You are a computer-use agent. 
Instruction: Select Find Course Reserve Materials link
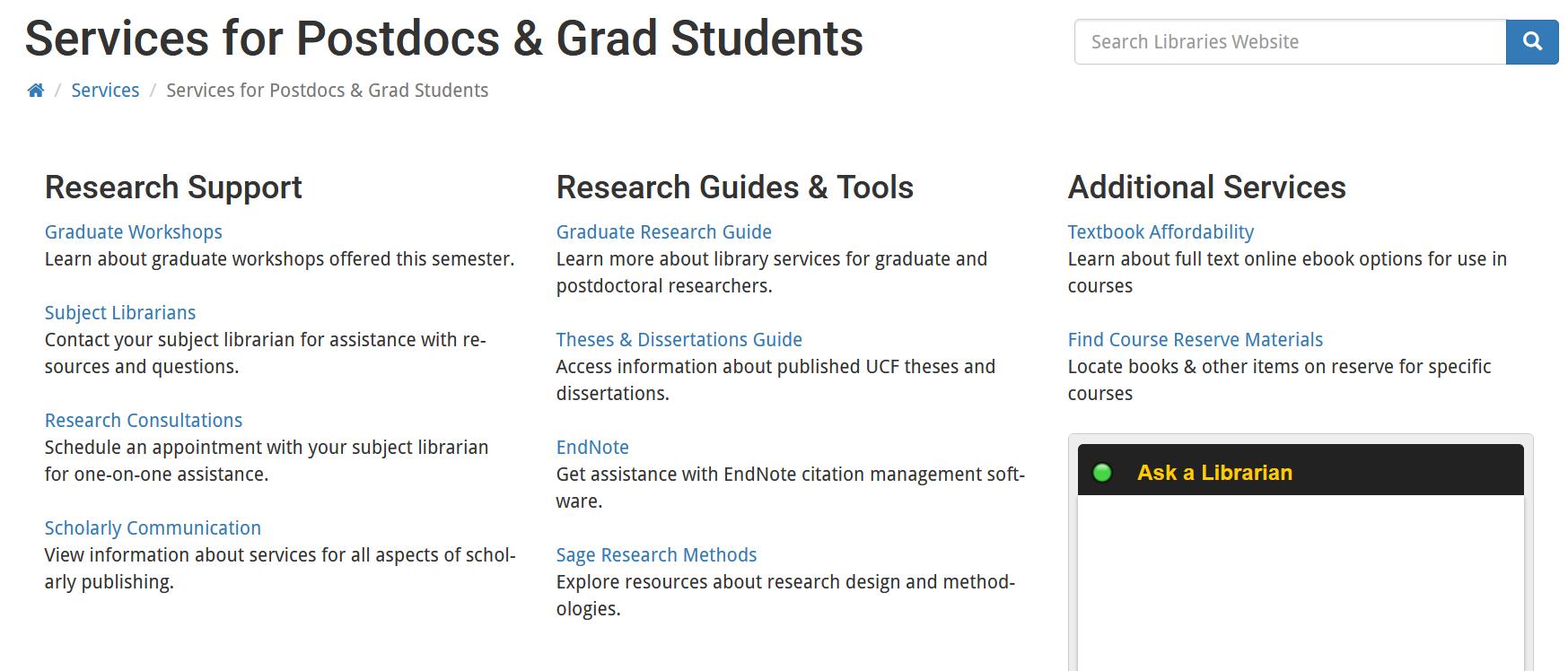coord(1196,340)
